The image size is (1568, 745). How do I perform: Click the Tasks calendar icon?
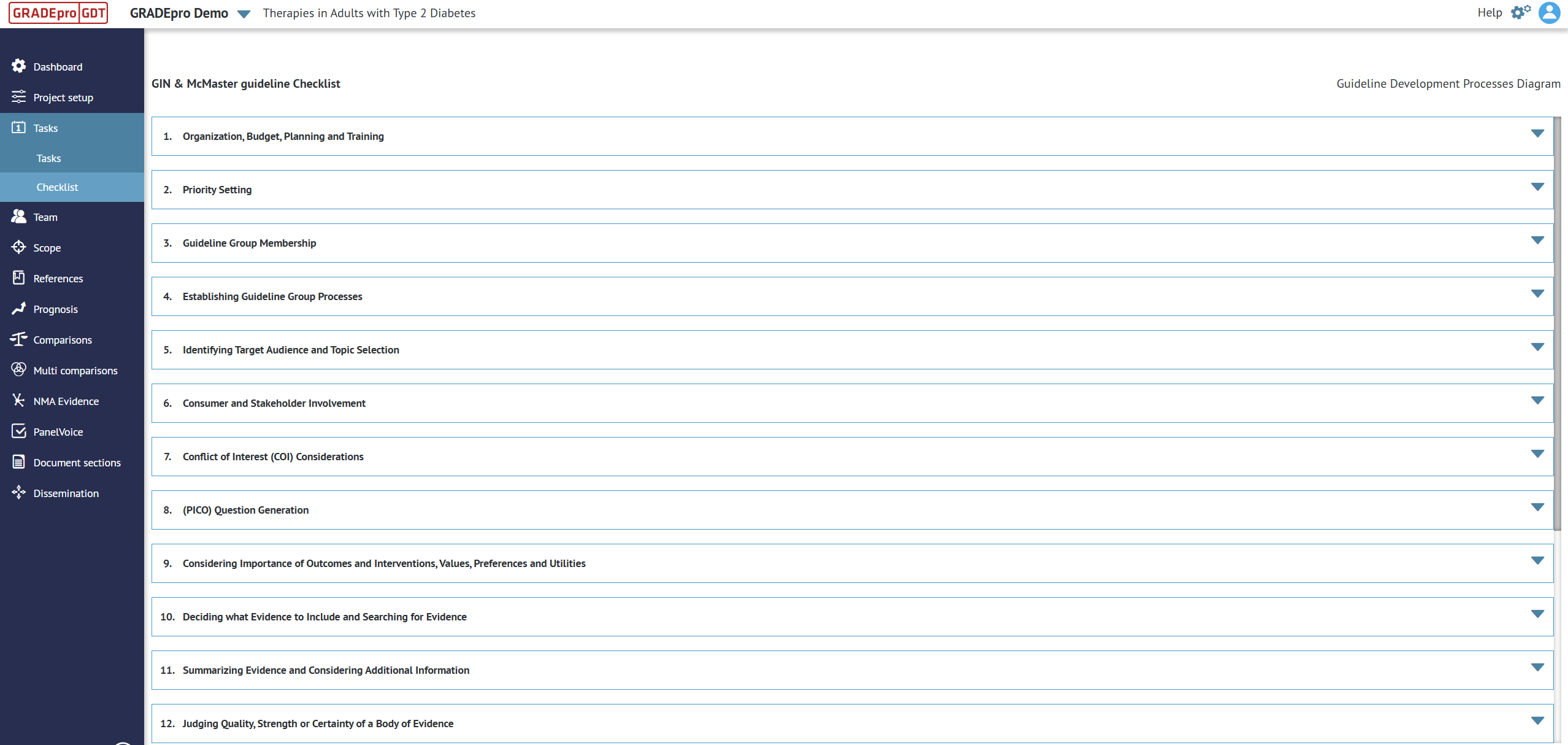[18, 127]
